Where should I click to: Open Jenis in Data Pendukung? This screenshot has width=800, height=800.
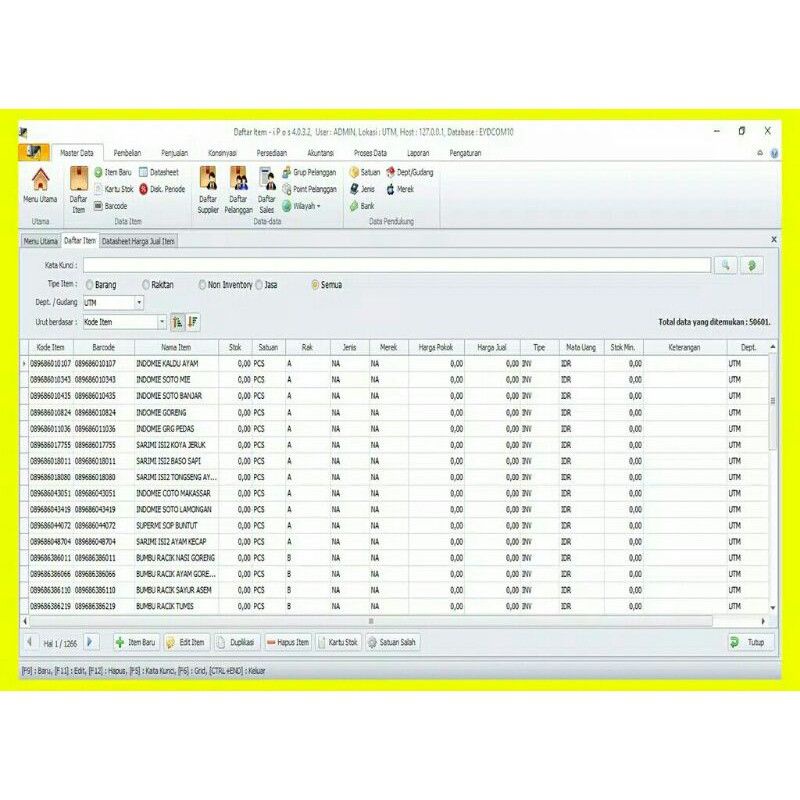click(x=362, y=189)
